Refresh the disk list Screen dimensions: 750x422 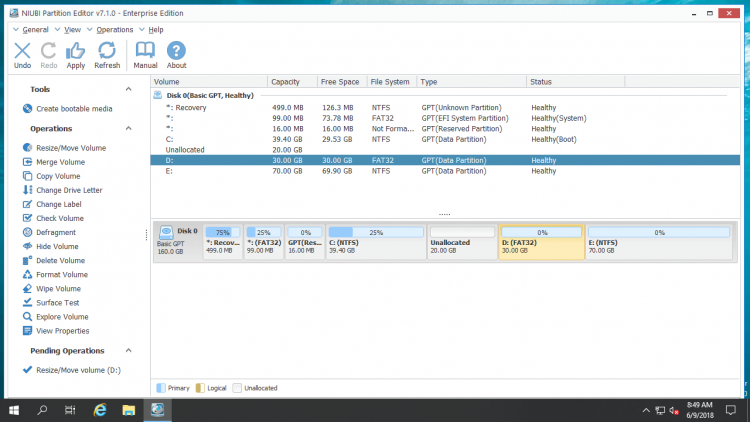[107, 55]
